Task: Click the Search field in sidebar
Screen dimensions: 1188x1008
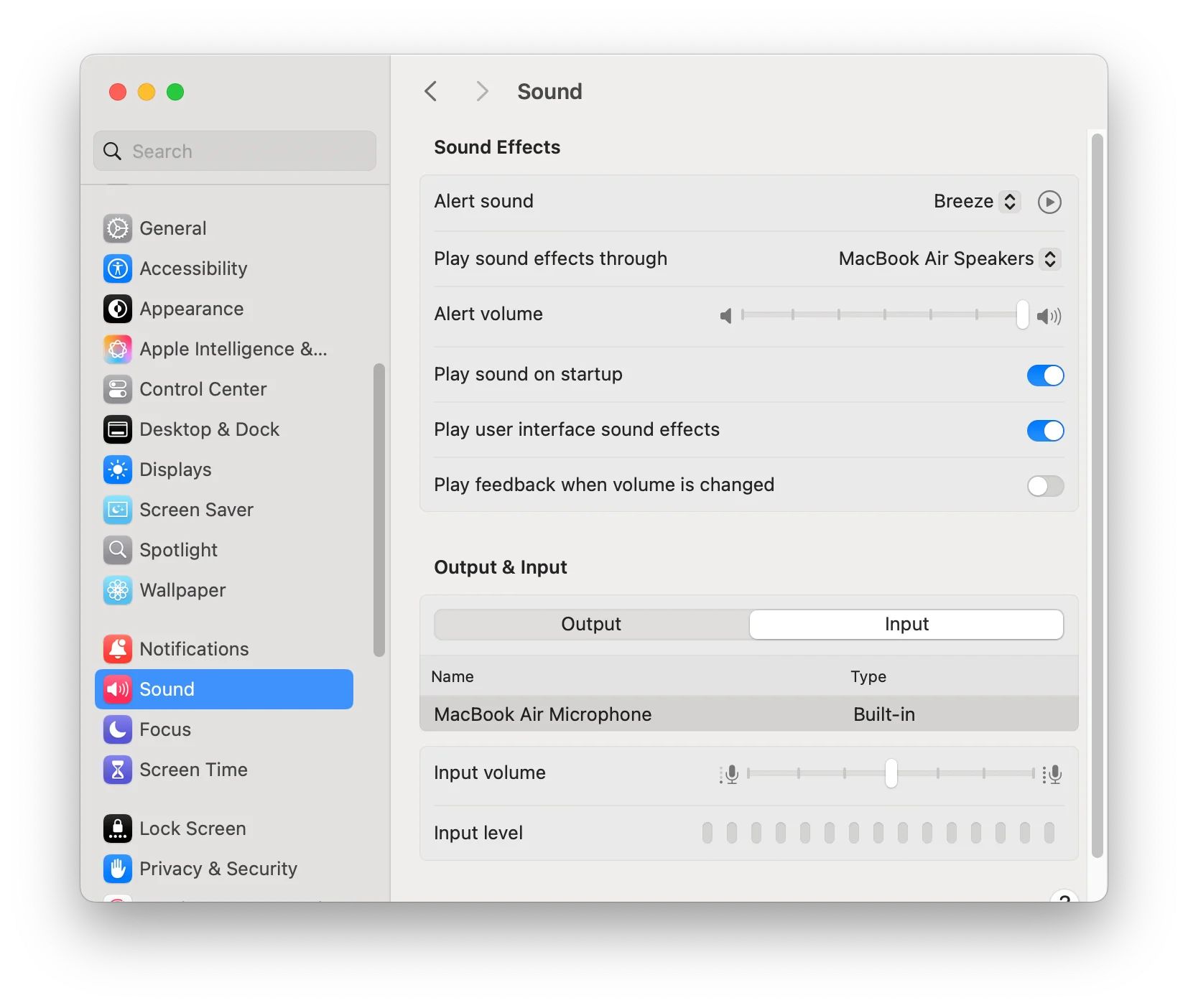Action: (235, 151)
